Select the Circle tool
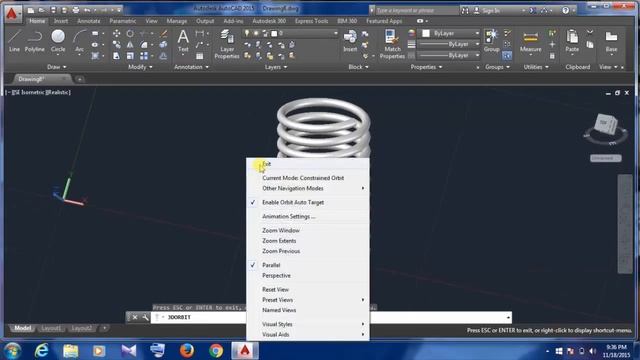 58,41
